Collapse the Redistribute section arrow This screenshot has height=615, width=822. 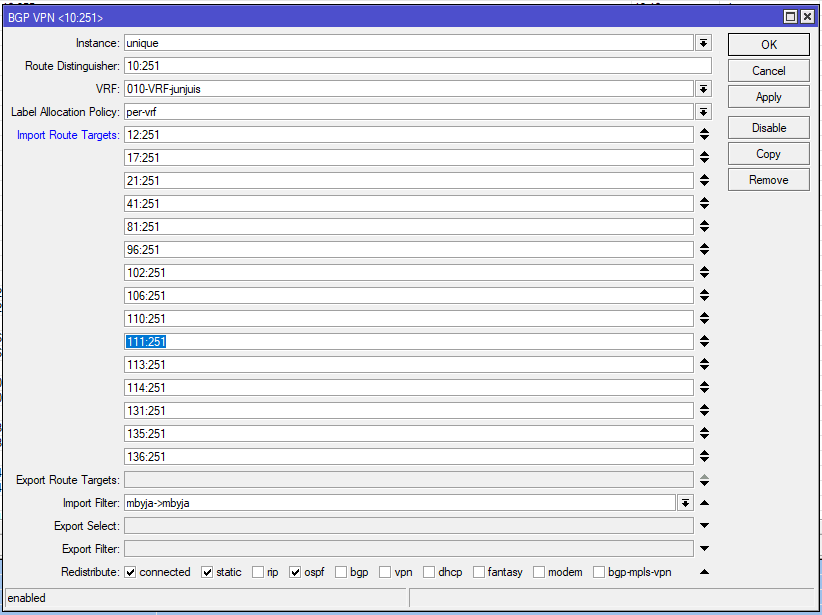tap(704, 572)
